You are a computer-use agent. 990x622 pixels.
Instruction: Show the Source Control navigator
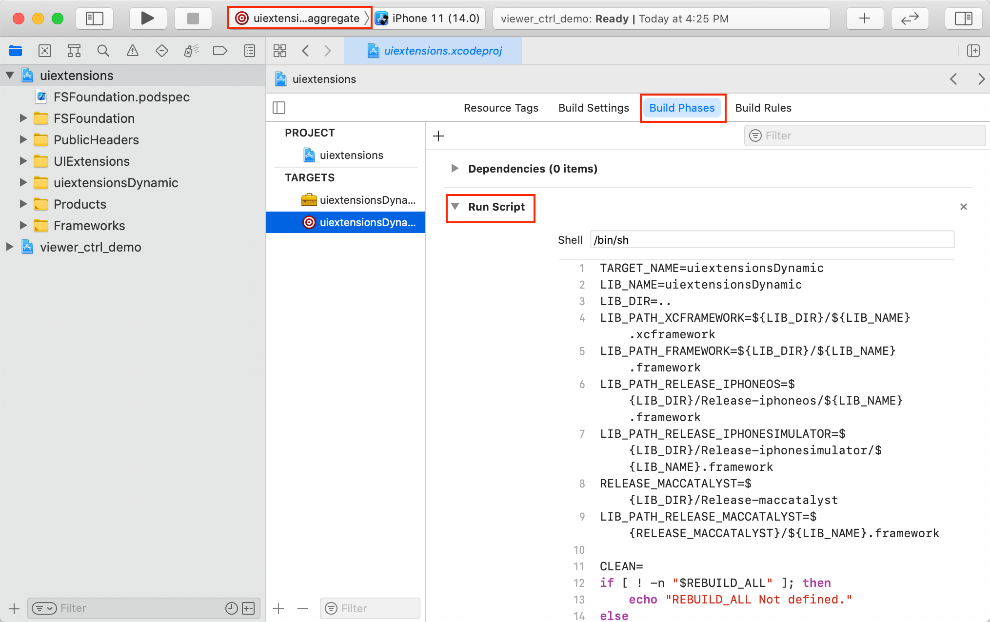44,51
